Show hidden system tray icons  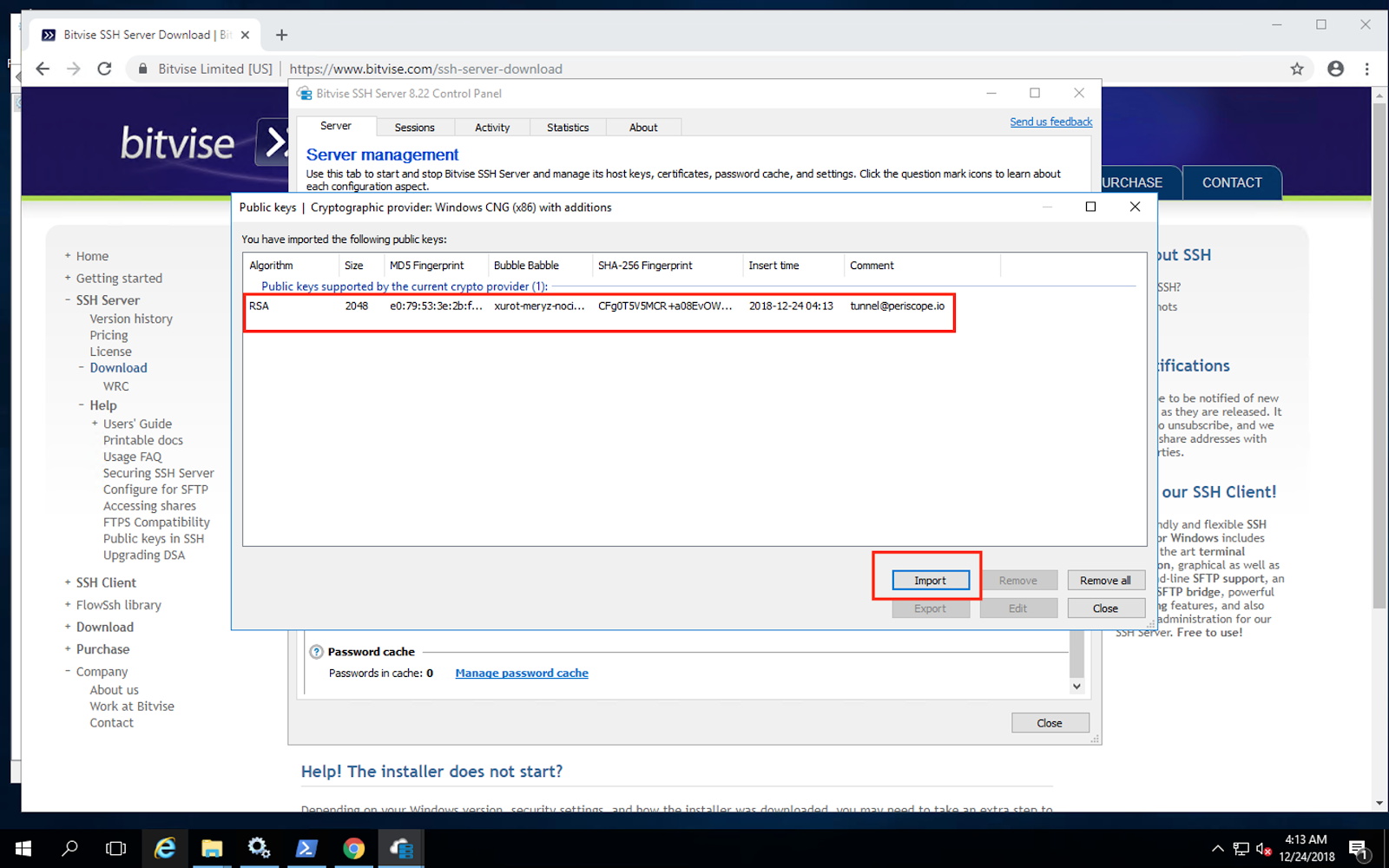pos(1217,848)
